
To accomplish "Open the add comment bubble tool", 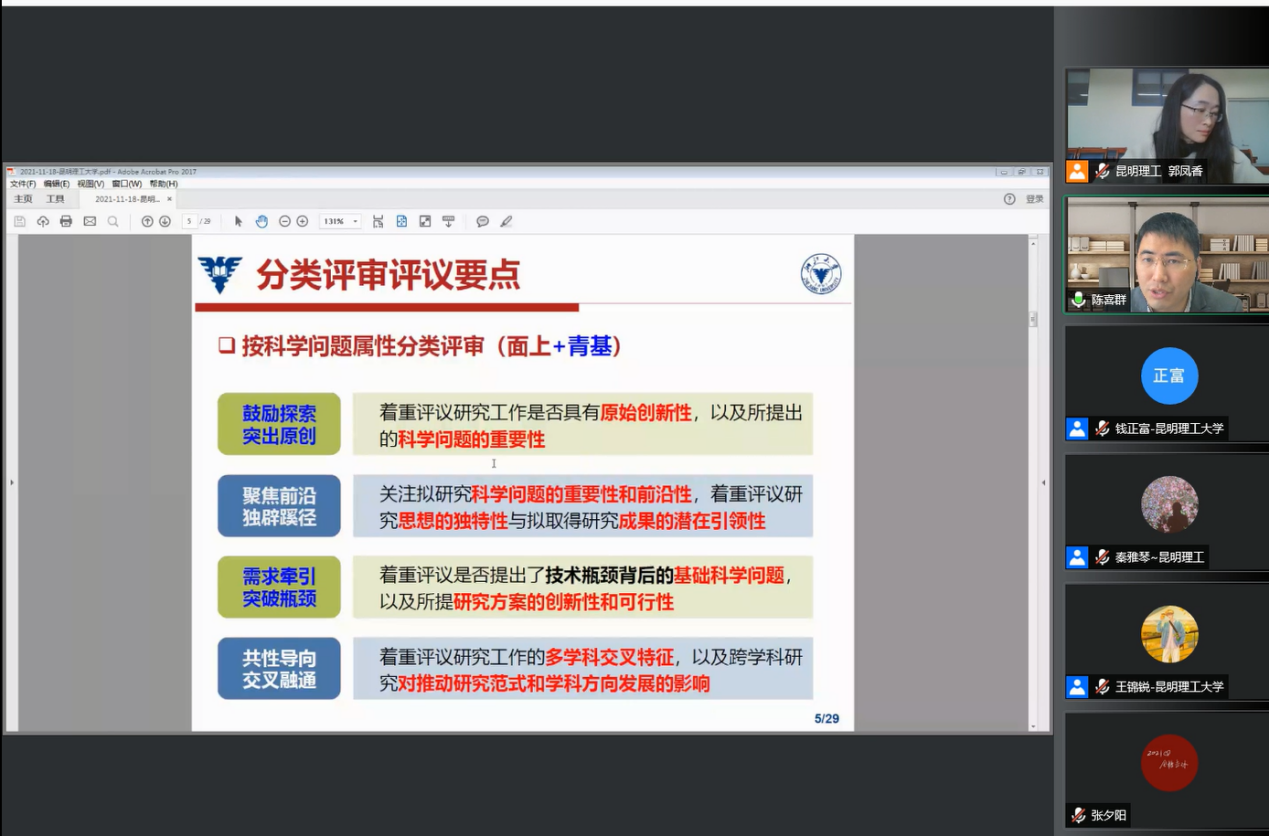I will coord(482,221).
